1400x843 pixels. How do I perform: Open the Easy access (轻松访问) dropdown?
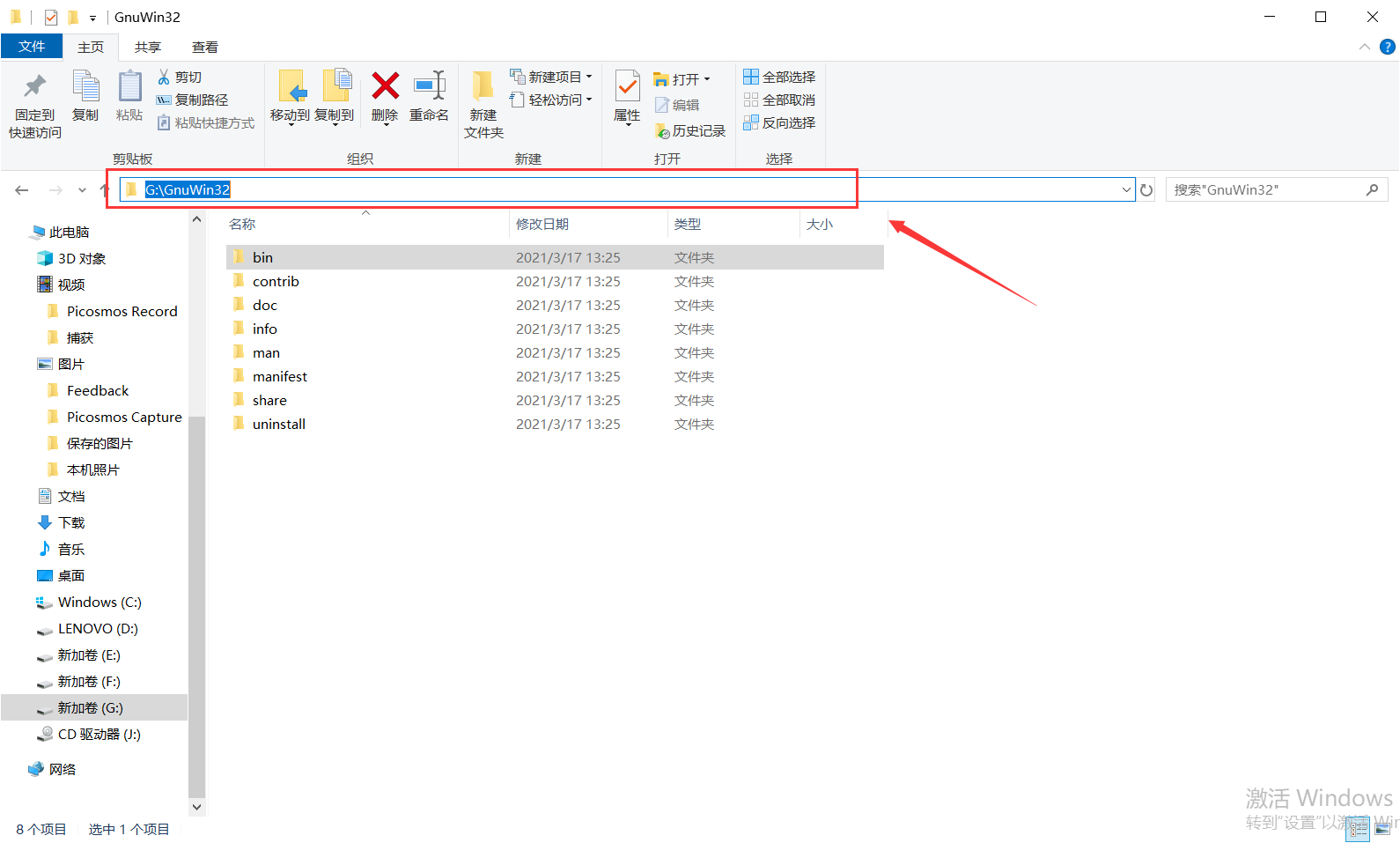coord(551,100)
